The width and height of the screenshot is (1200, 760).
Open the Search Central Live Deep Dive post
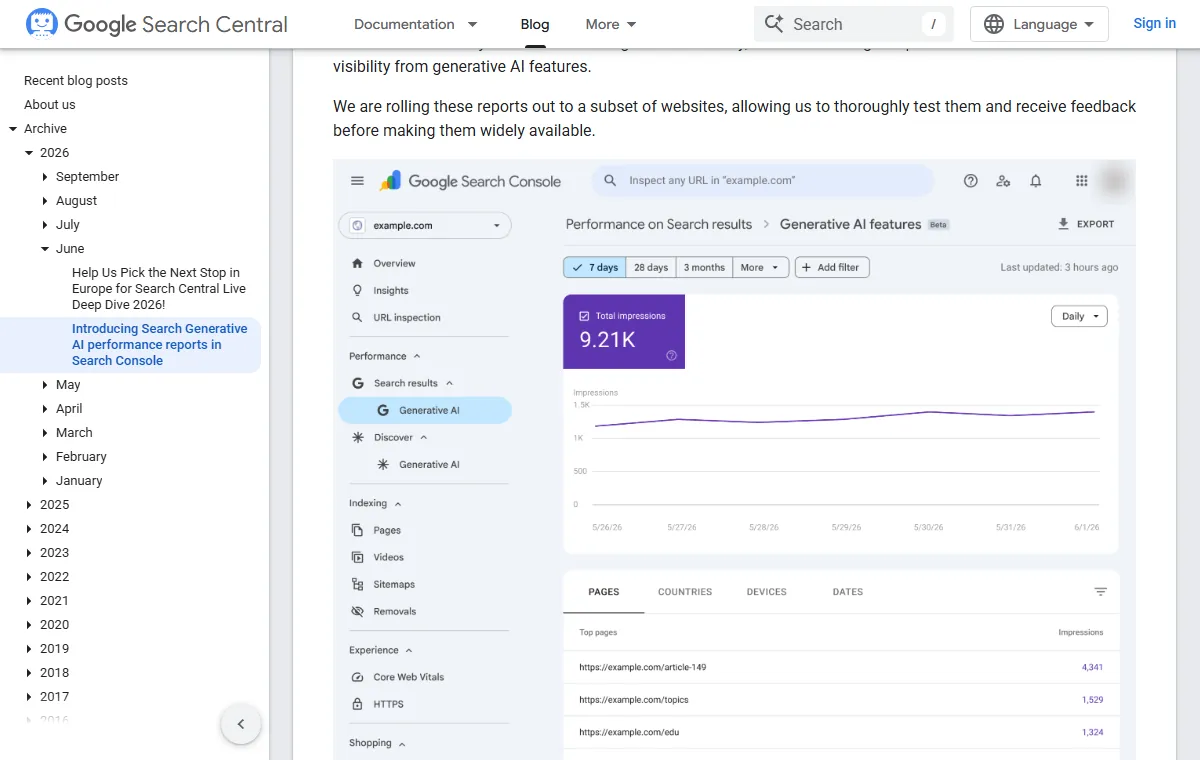pos(160,288)
